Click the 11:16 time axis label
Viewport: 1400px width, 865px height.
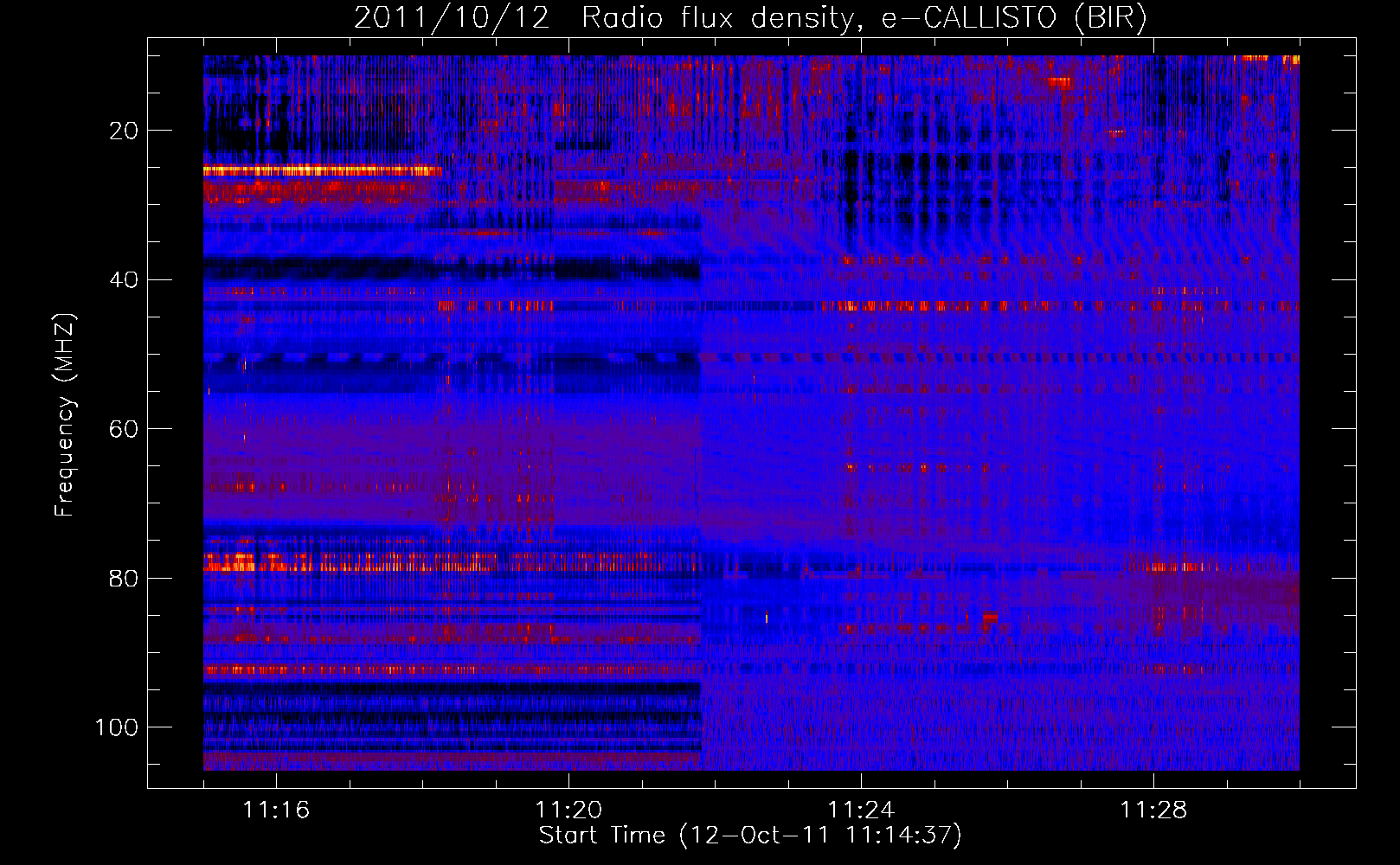click(x=276, y=811)
